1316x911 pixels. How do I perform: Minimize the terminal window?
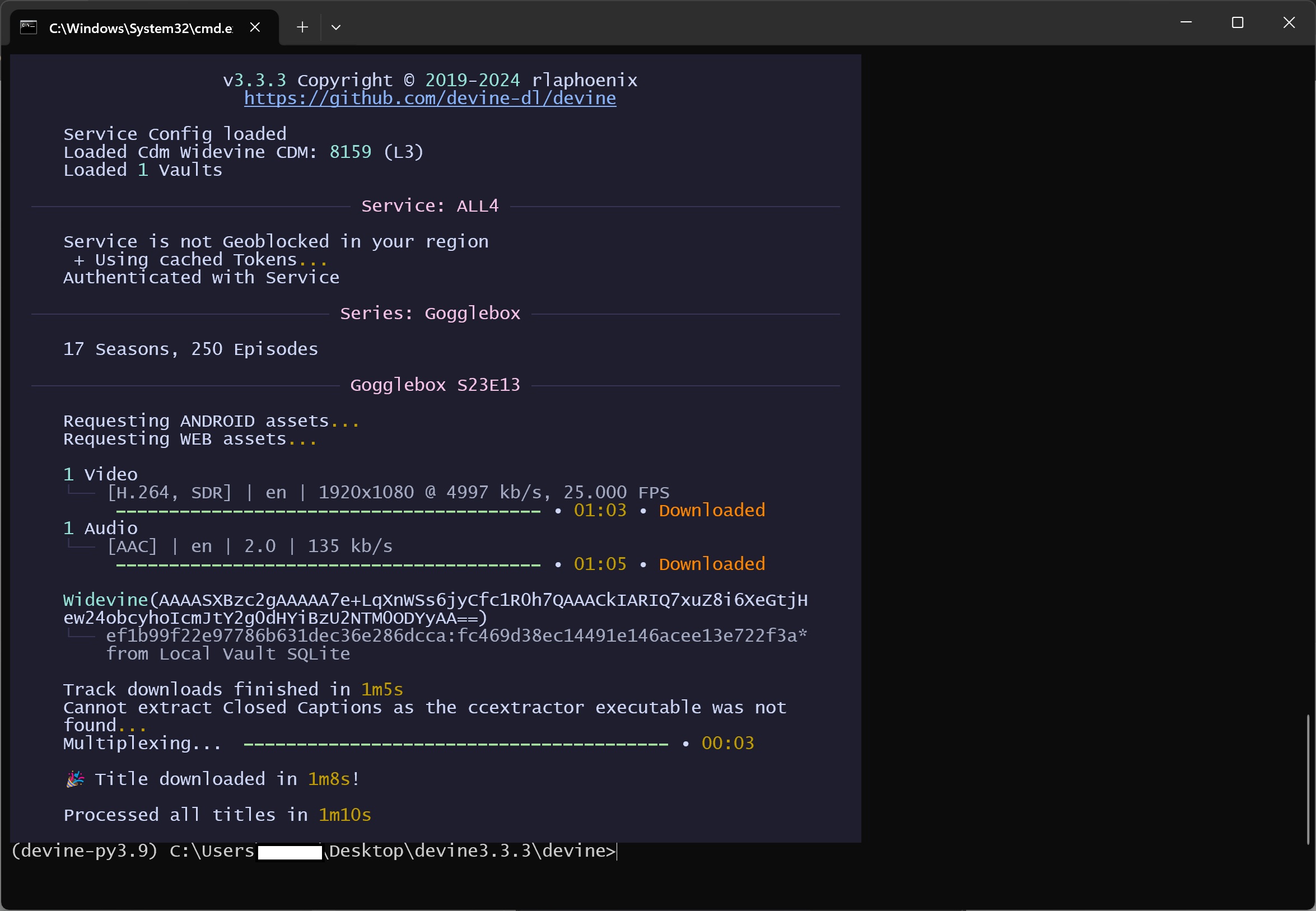tap(1186, 23)
